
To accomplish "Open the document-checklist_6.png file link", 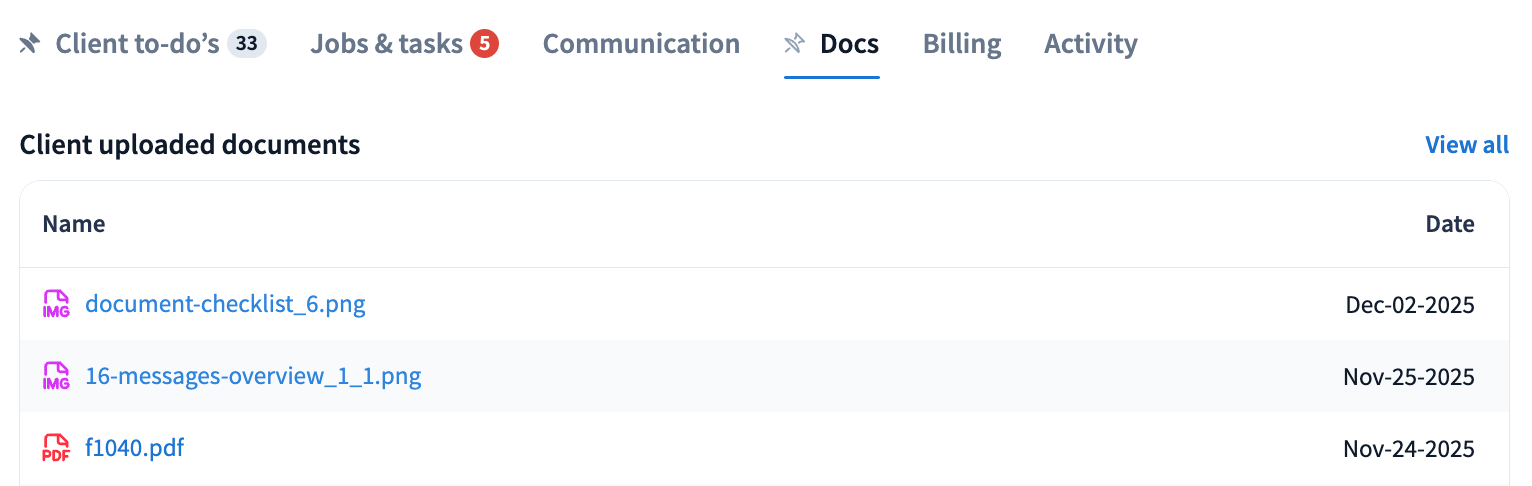I will (x=225, y=303).
